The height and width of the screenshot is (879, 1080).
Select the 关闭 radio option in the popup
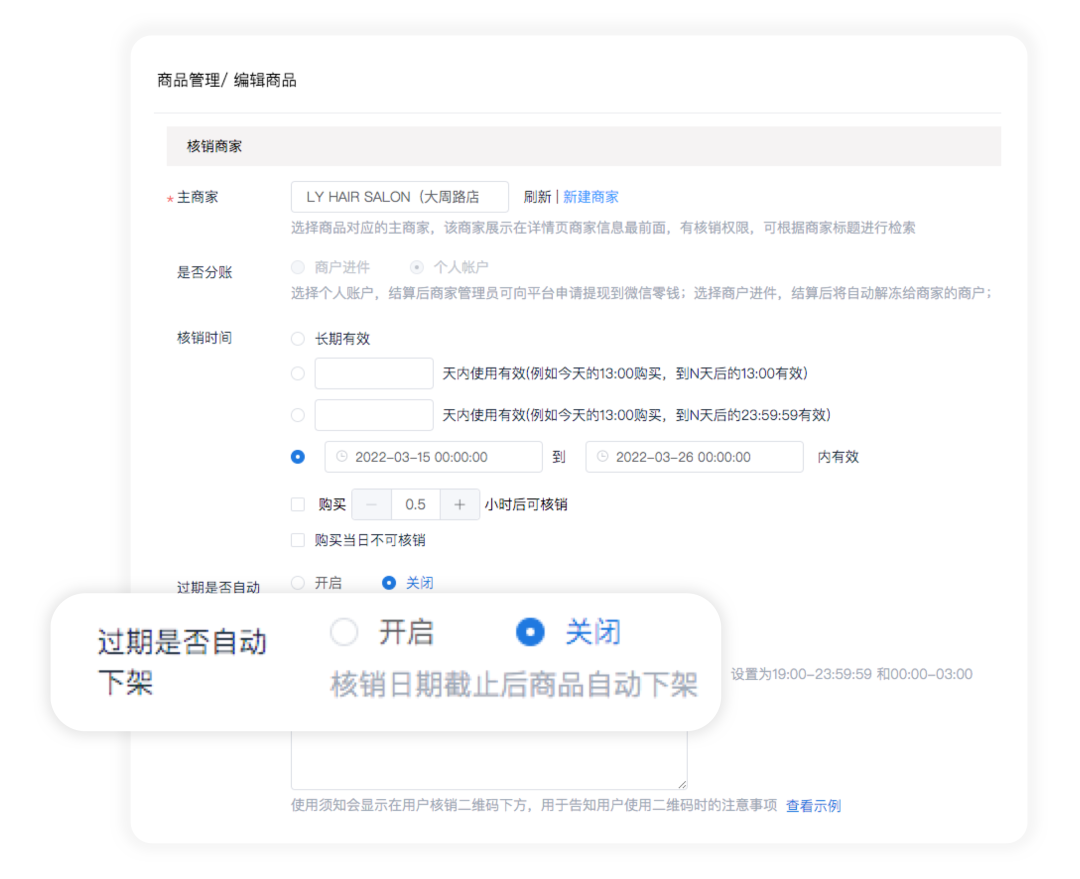(x=530, y=632)
